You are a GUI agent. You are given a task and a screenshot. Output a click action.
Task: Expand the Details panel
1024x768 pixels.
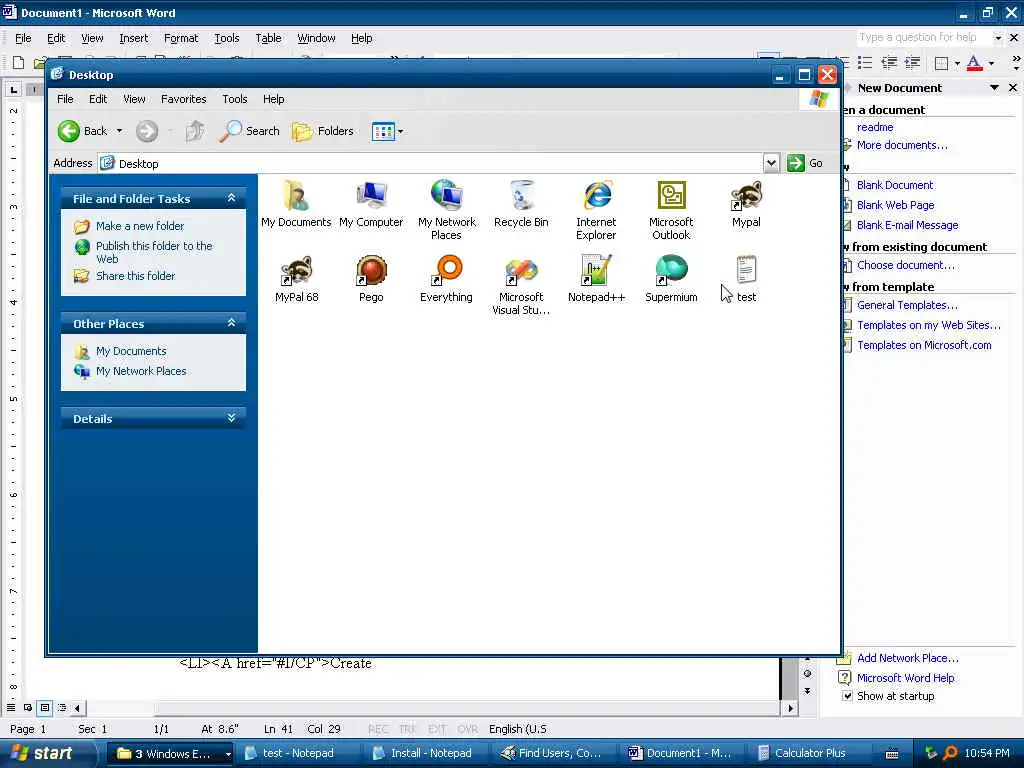tap(231, 418)
